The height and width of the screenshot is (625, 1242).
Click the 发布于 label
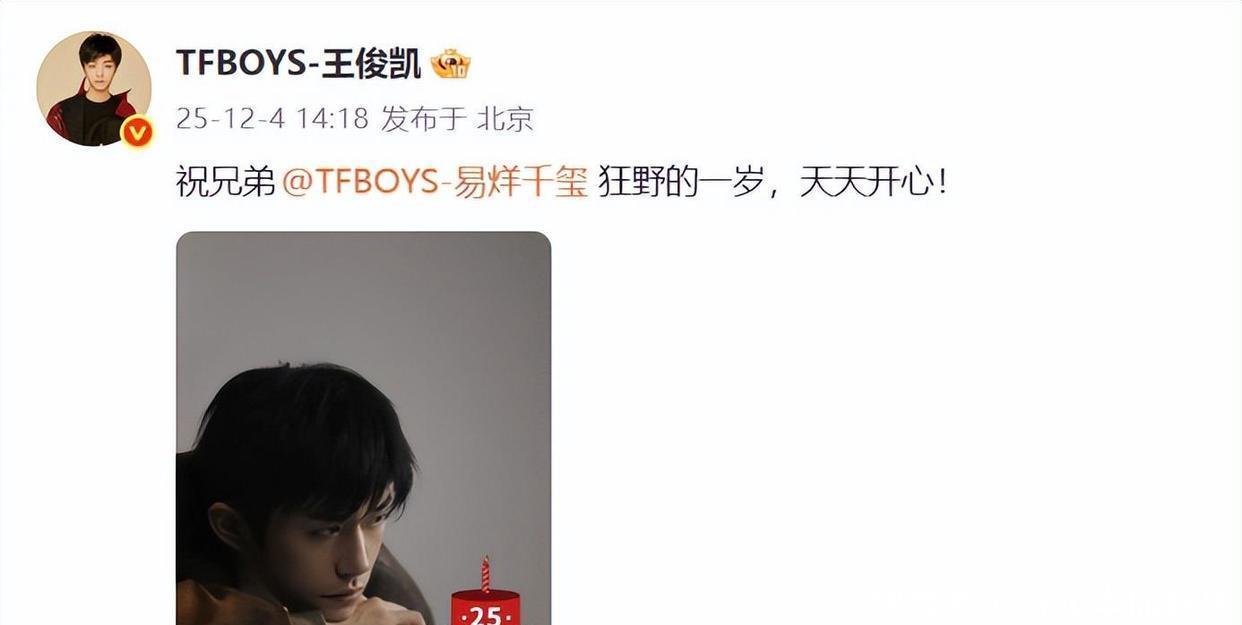click(424, 119)
